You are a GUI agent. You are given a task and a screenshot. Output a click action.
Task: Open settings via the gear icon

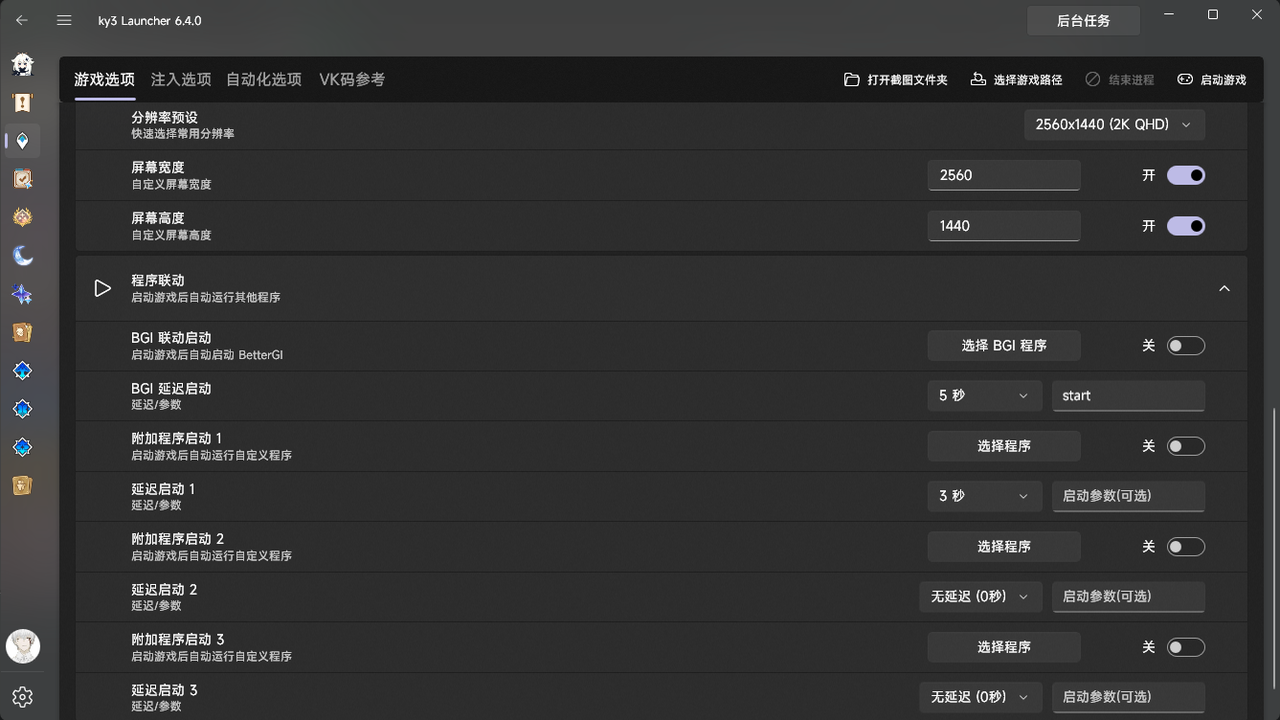pyautogui.click(x=22, y=697)
